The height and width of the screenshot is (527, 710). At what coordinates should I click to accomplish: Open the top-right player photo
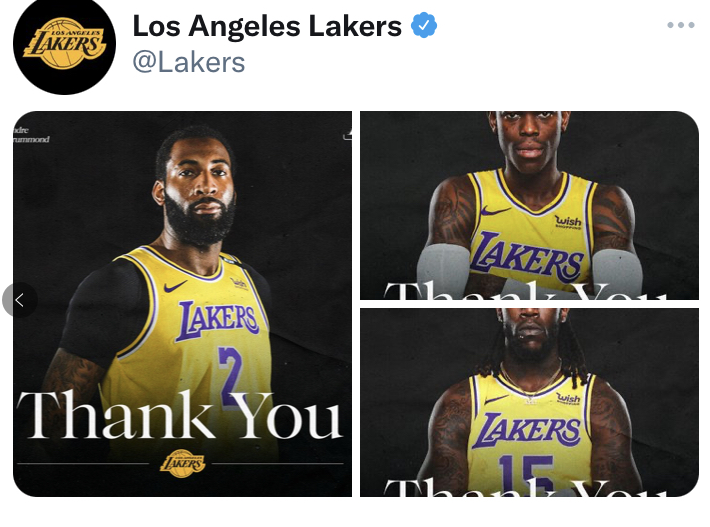point(529,205)
